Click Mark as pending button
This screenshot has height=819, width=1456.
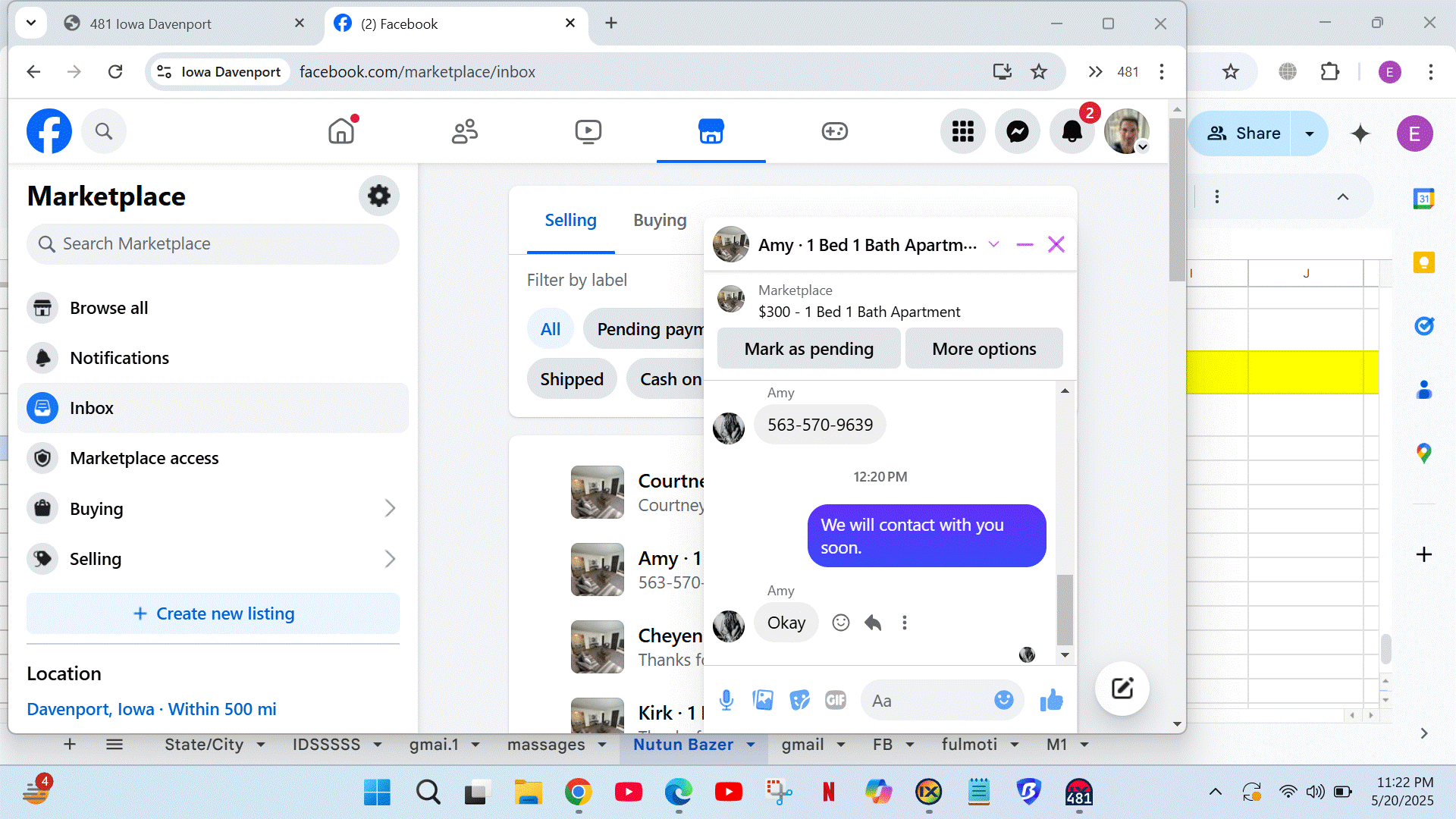coord(808,349)
